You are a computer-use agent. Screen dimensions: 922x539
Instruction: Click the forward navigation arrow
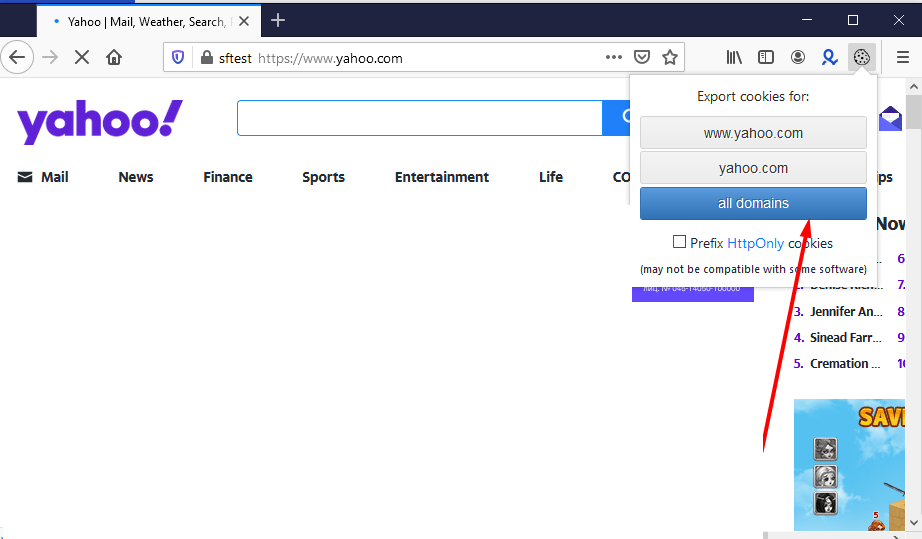click(x=51, y=57)
